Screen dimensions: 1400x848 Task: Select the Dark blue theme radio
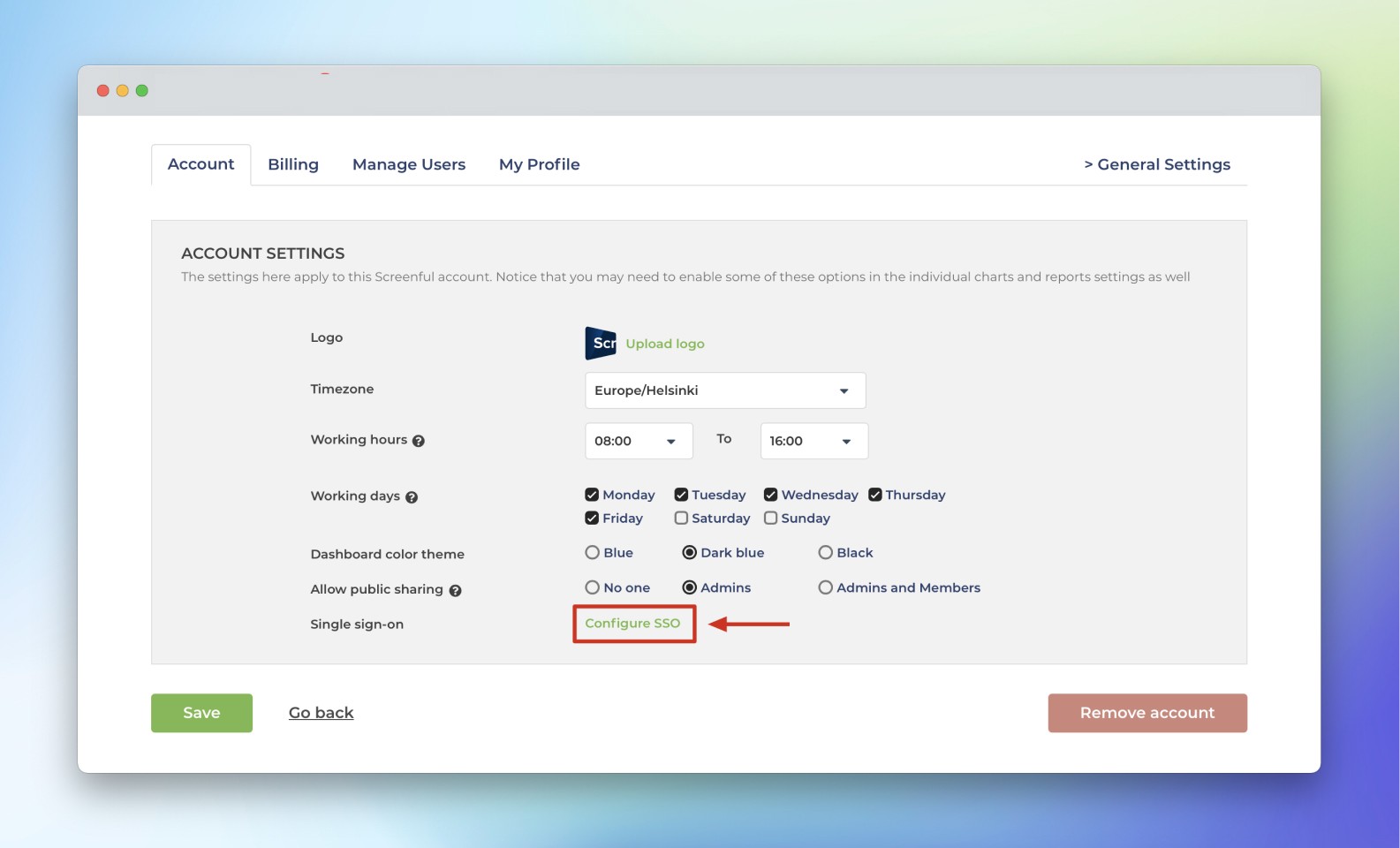[x=689, y=552]
